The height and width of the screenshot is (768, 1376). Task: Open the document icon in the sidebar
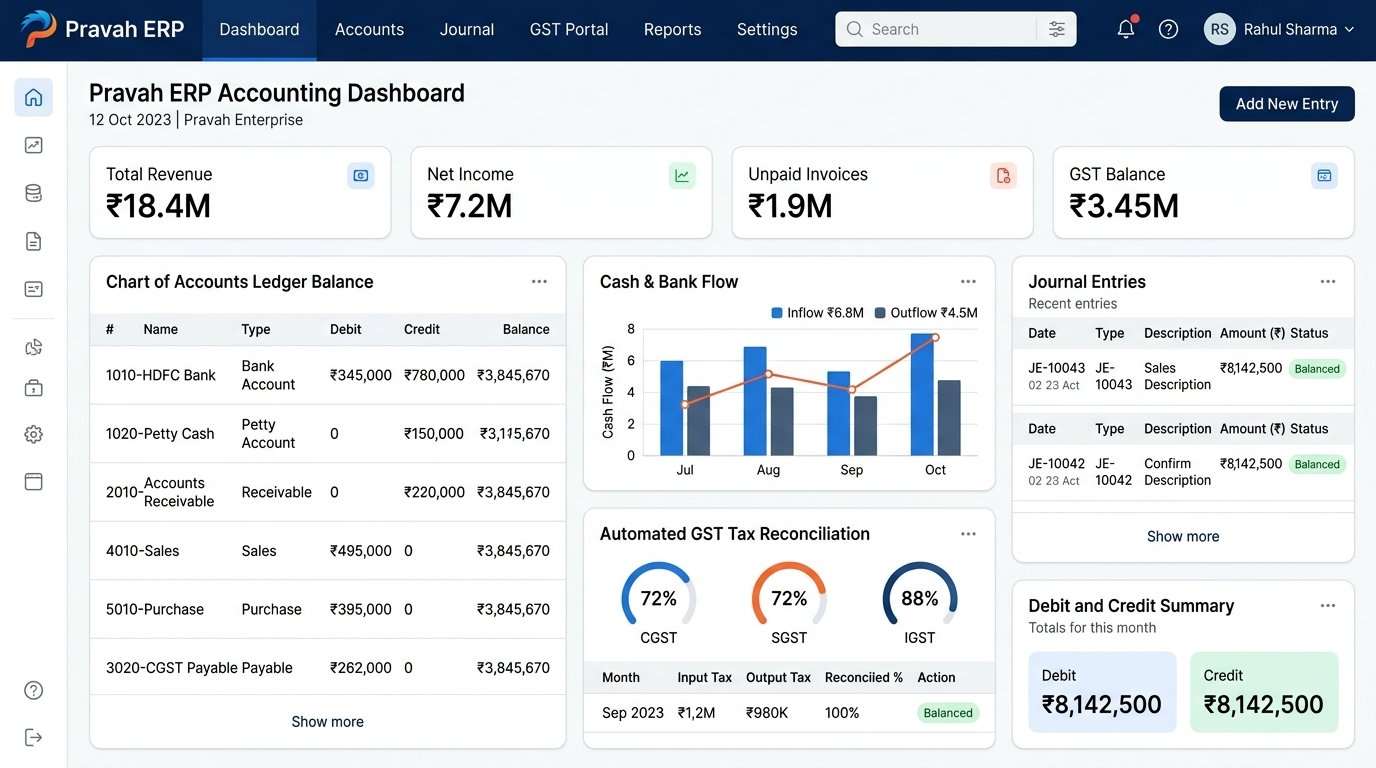point(34,241)
